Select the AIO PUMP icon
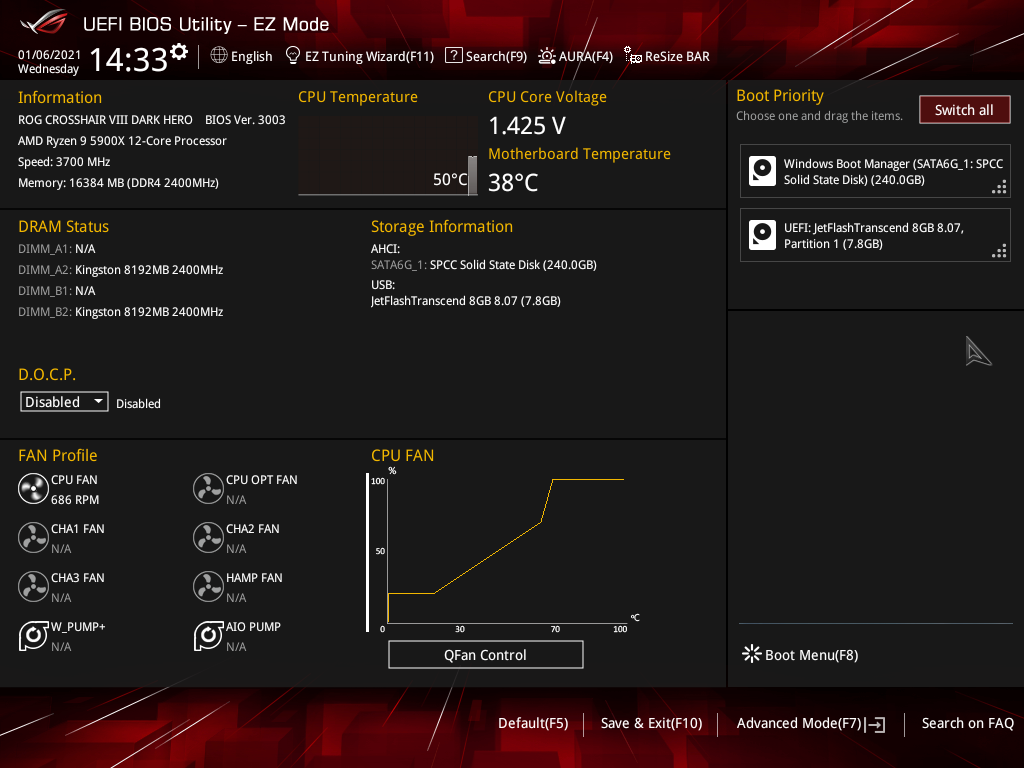The width and height of the screenshot is (1024, 768). 208,635
